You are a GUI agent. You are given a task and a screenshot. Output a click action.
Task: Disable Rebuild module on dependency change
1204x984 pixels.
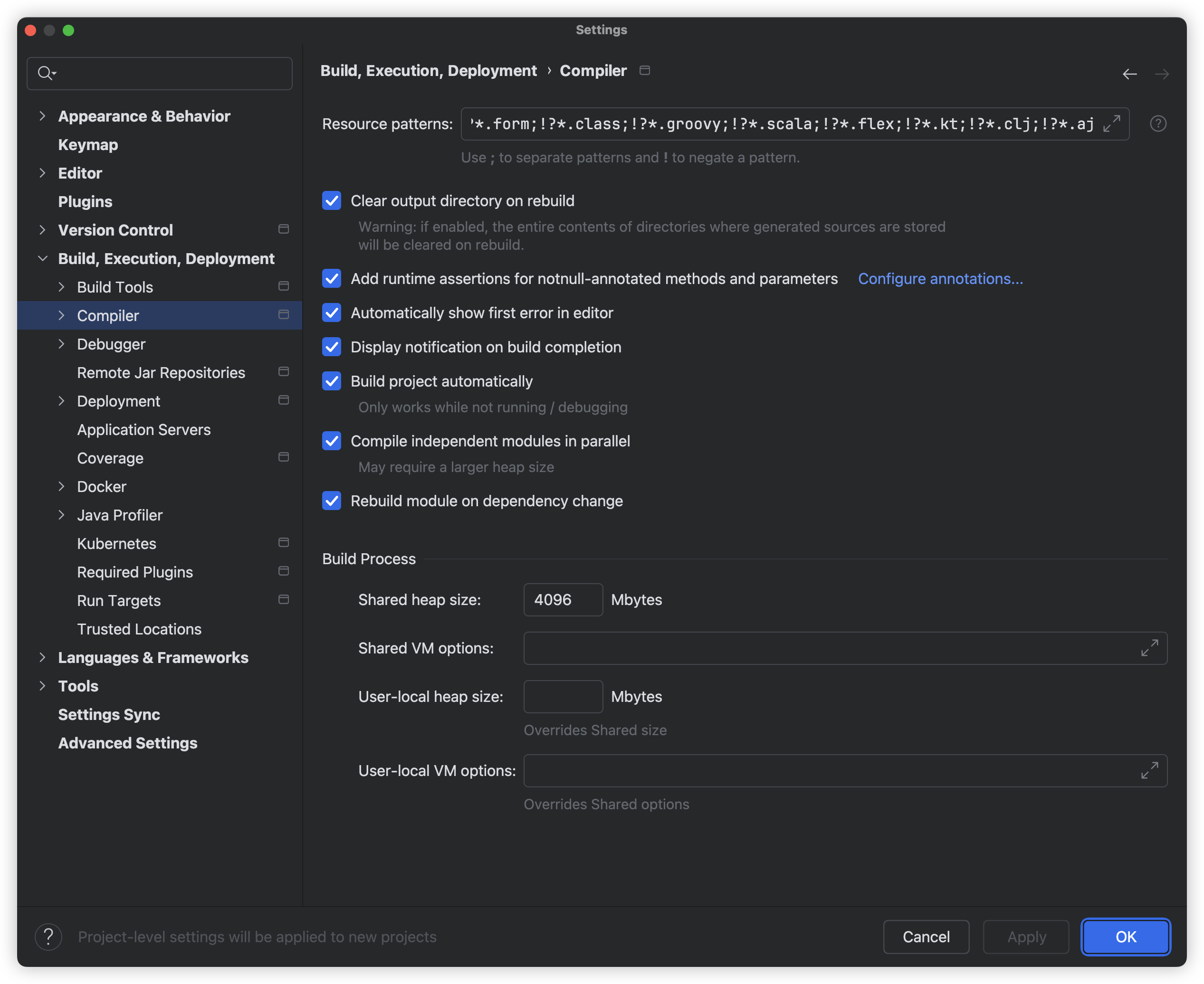pos(332,501)
